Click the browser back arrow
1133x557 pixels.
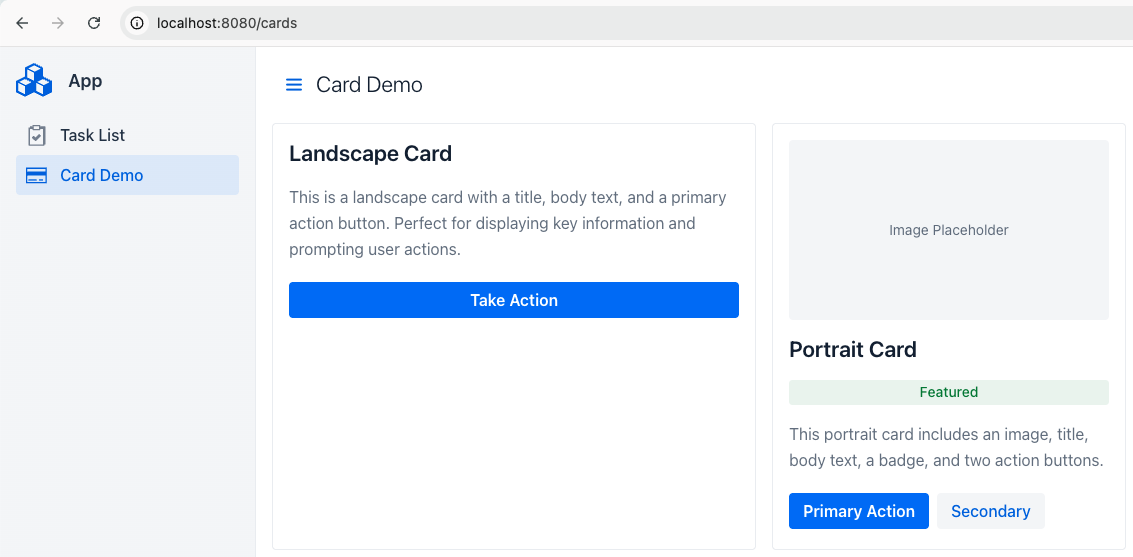click(22, 23)
